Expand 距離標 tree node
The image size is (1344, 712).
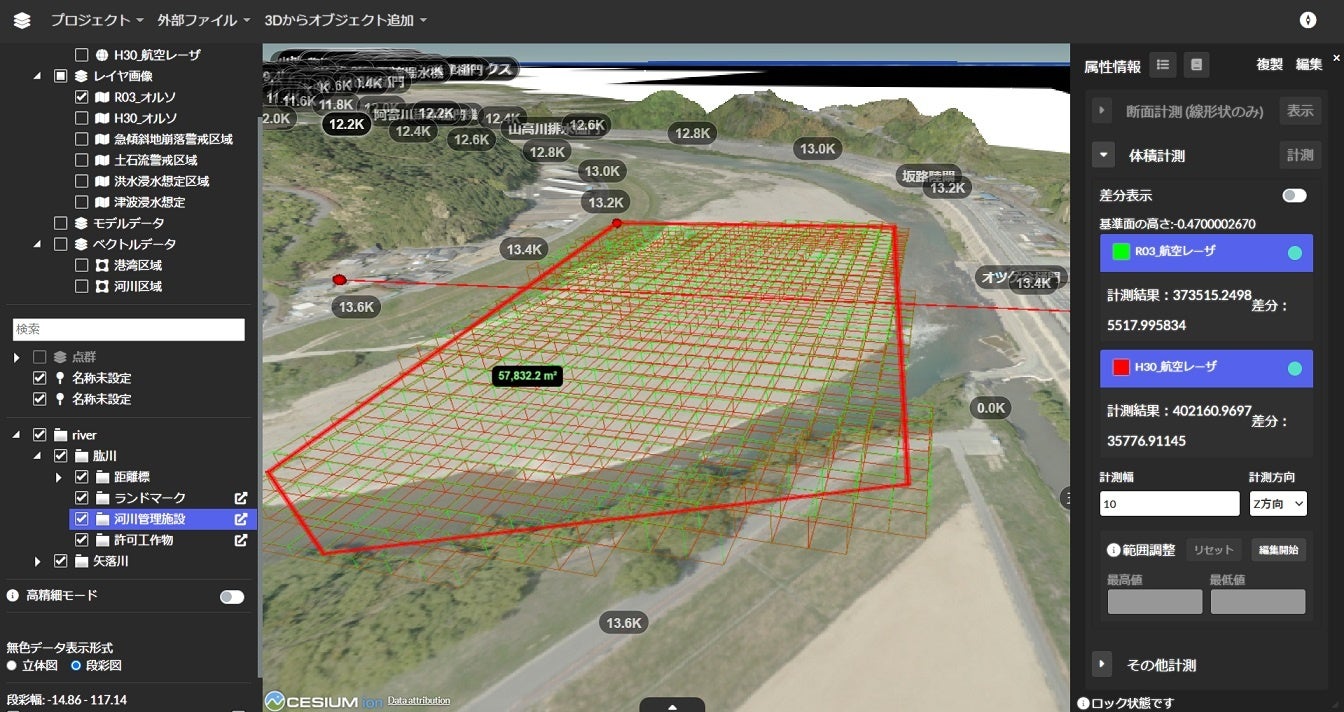(59, 477)
